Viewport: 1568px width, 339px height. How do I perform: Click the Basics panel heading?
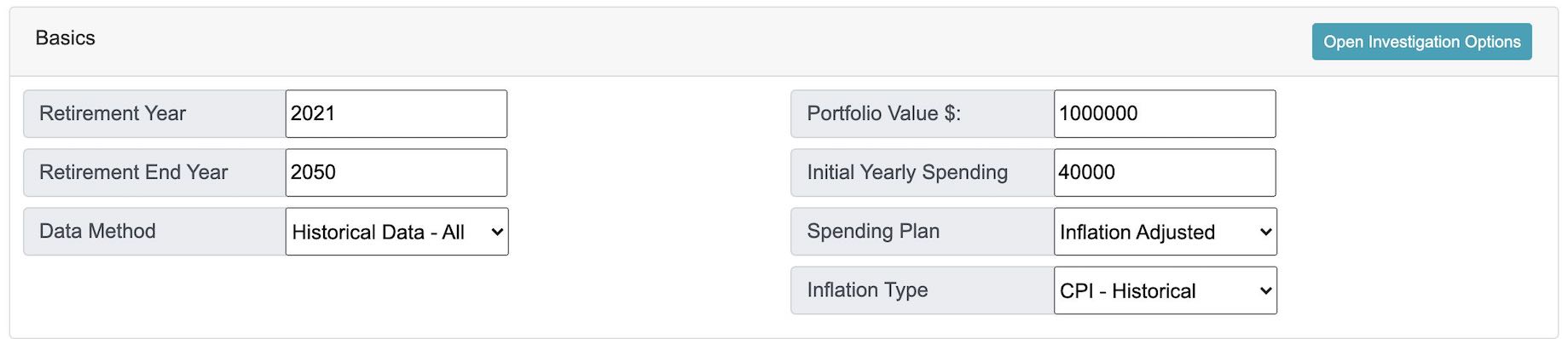66,38
